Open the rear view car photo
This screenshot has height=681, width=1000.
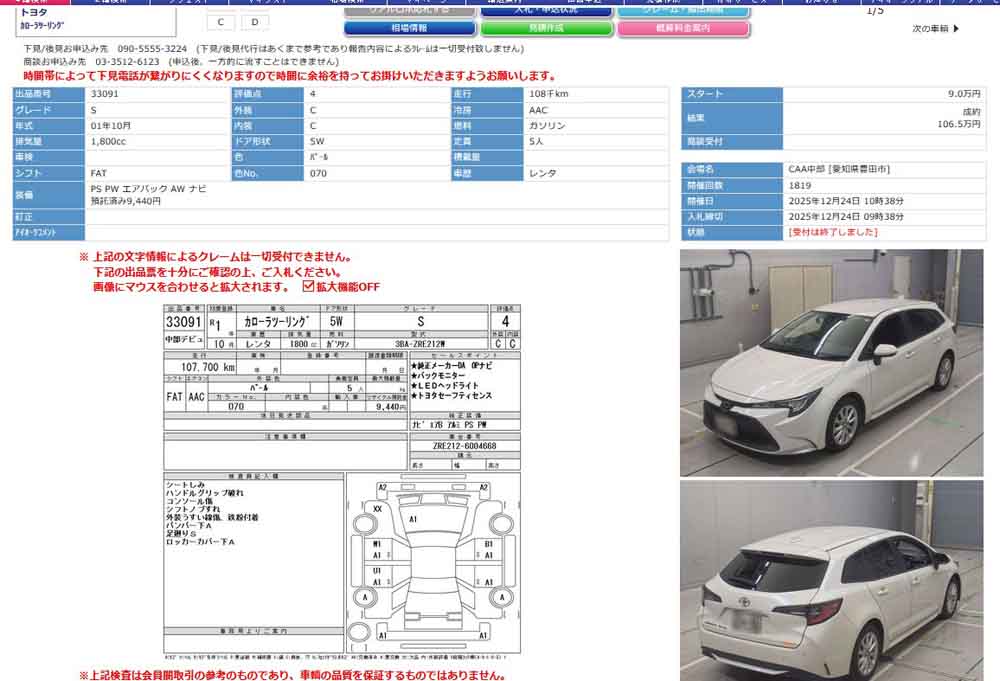pos(831,580)
